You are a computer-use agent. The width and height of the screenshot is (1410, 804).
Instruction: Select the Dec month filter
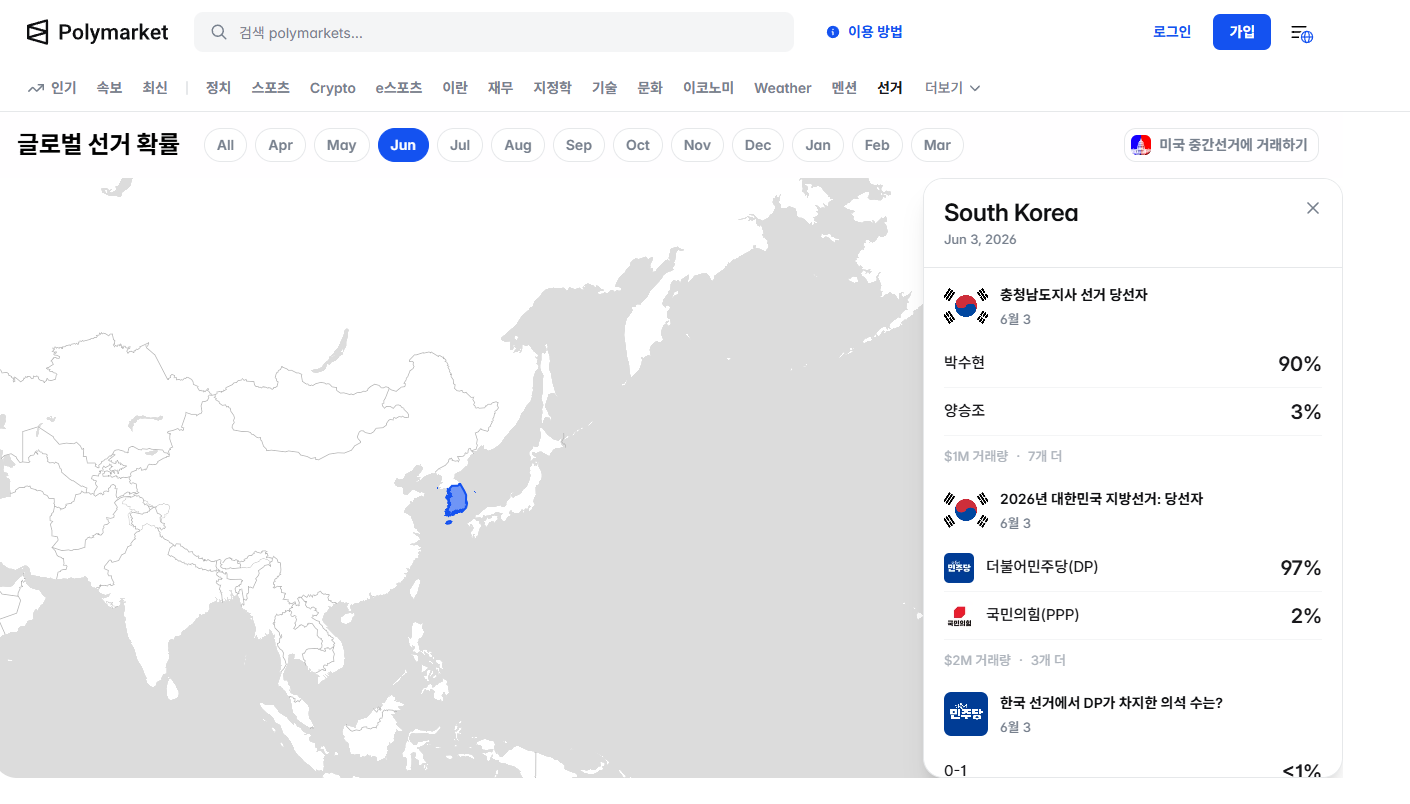coord(758,145)
